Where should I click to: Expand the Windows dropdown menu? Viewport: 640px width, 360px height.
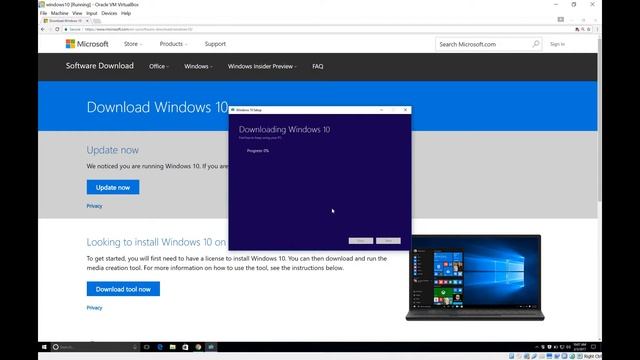pos(198,66)
